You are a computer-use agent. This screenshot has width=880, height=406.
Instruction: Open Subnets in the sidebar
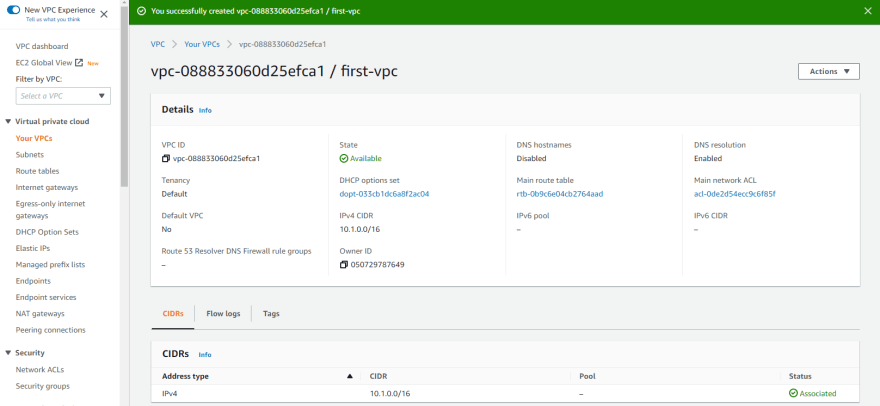30,154
